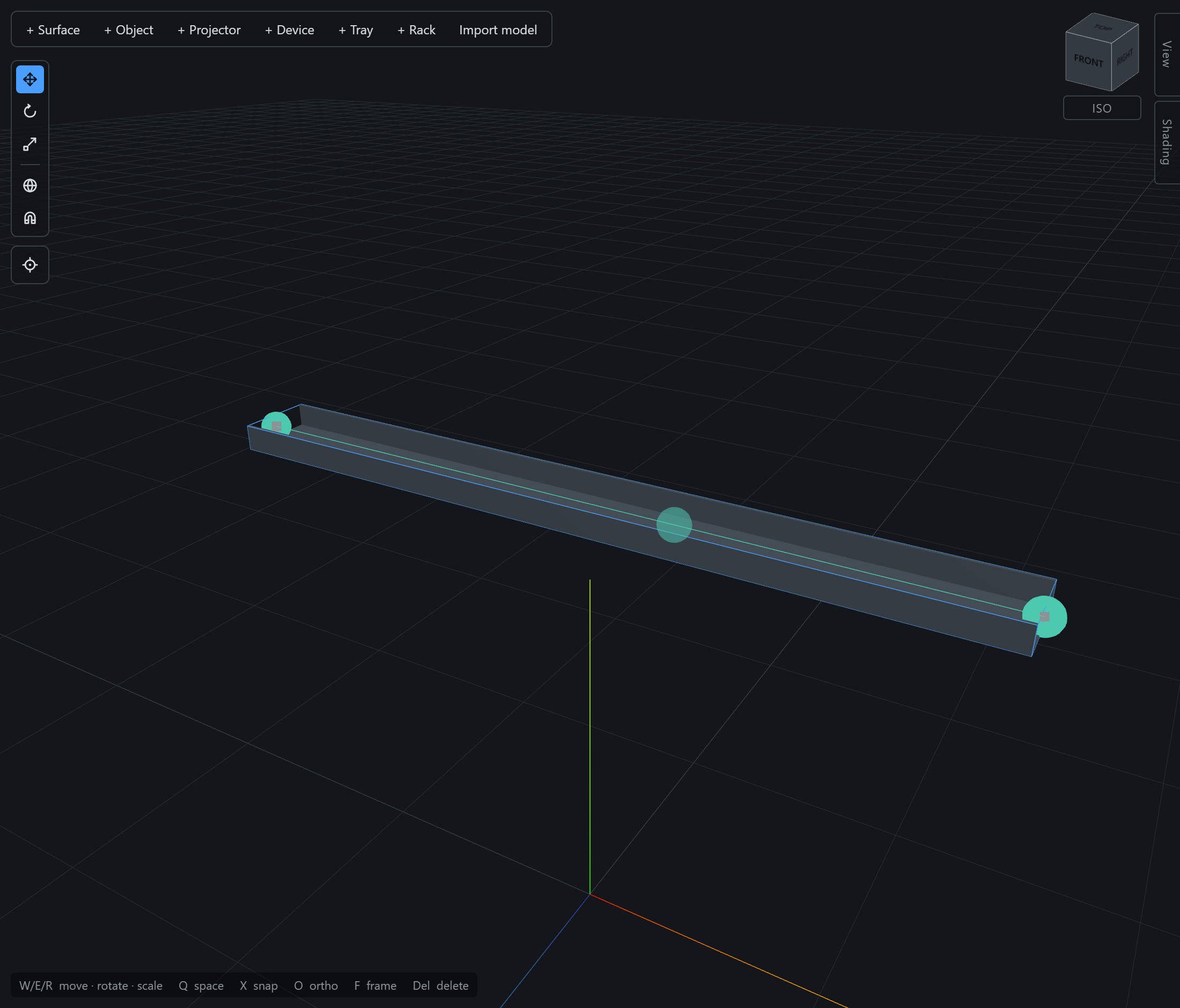Viewport: 1180px width, 1008px height.
Task: Click the ISO view button
Action: coord(1101,108)
